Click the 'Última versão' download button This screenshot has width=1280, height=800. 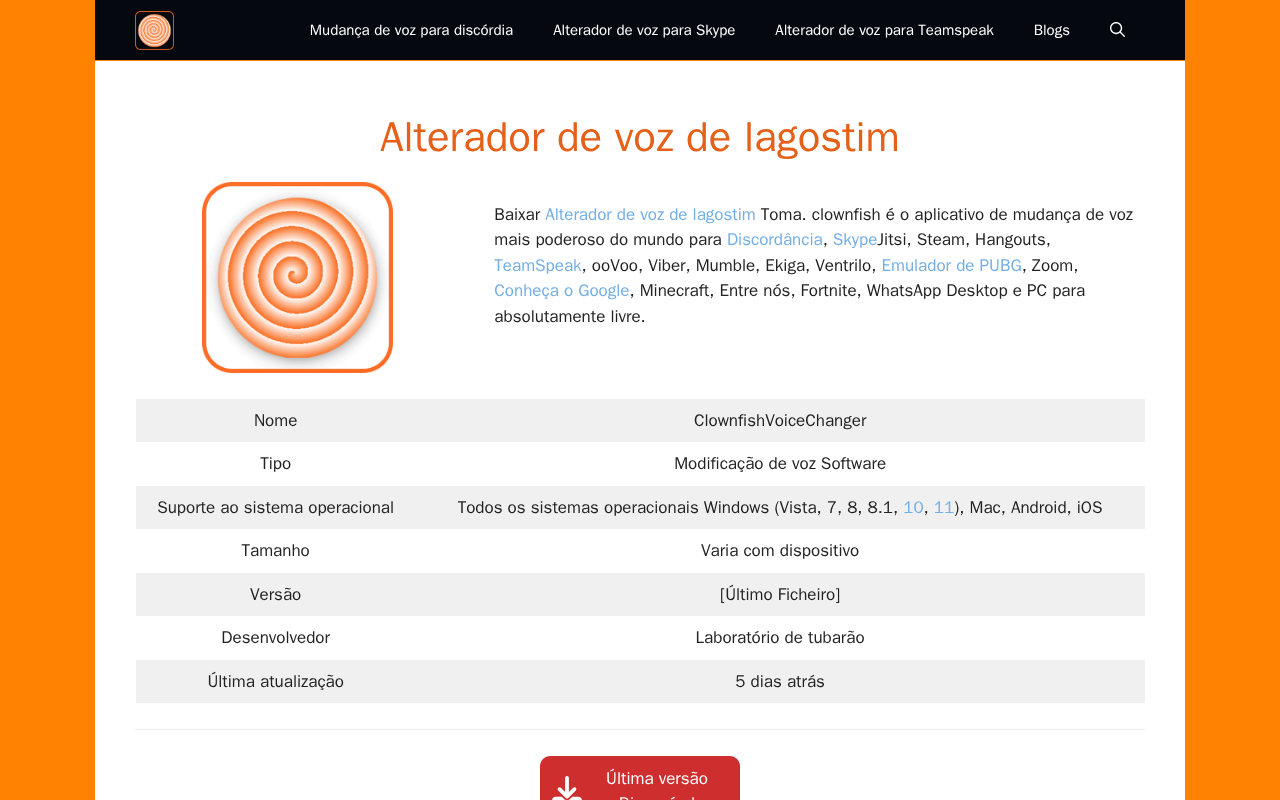[640, 778]
